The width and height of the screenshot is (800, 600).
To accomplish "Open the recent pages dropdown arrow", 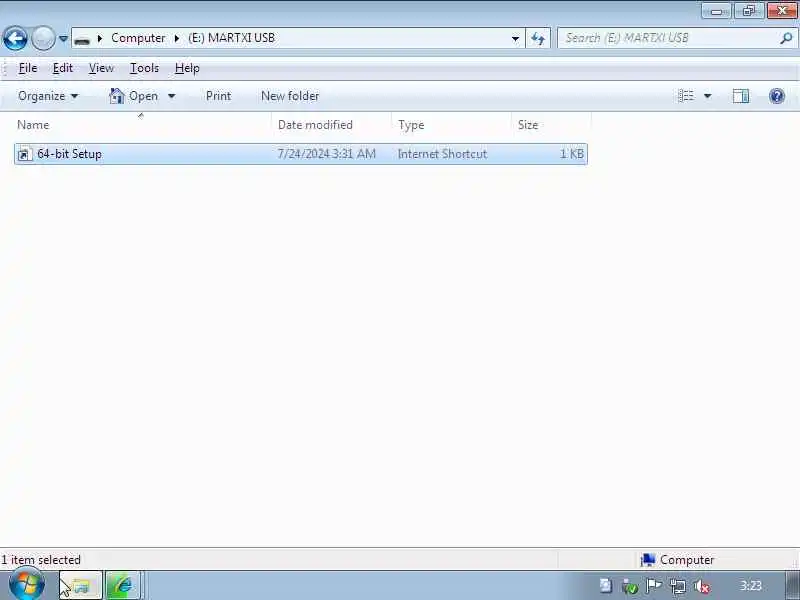I will (63, 38).
